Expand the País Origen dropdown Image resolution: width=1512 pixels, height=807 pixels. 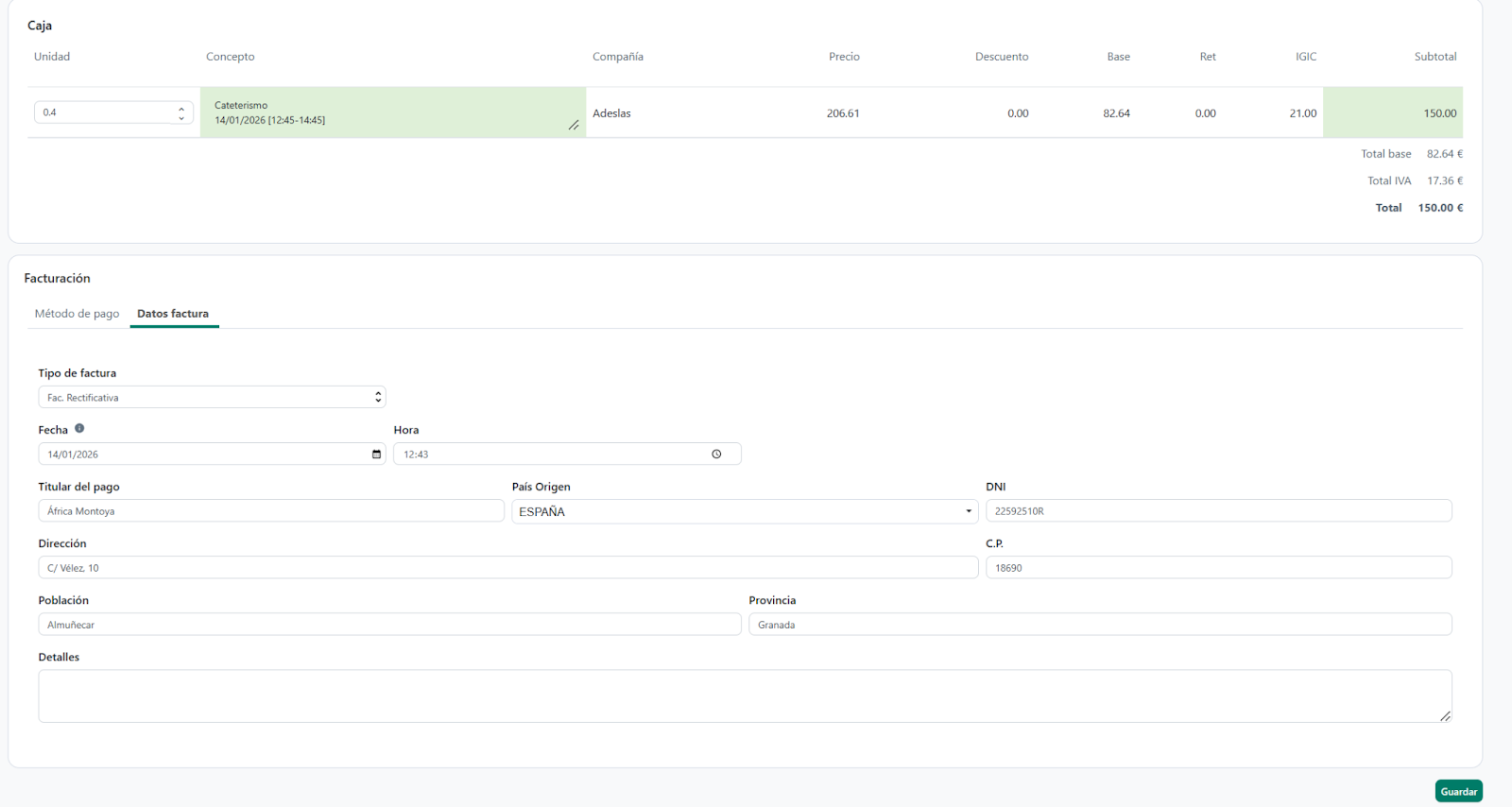click(745, 511)
